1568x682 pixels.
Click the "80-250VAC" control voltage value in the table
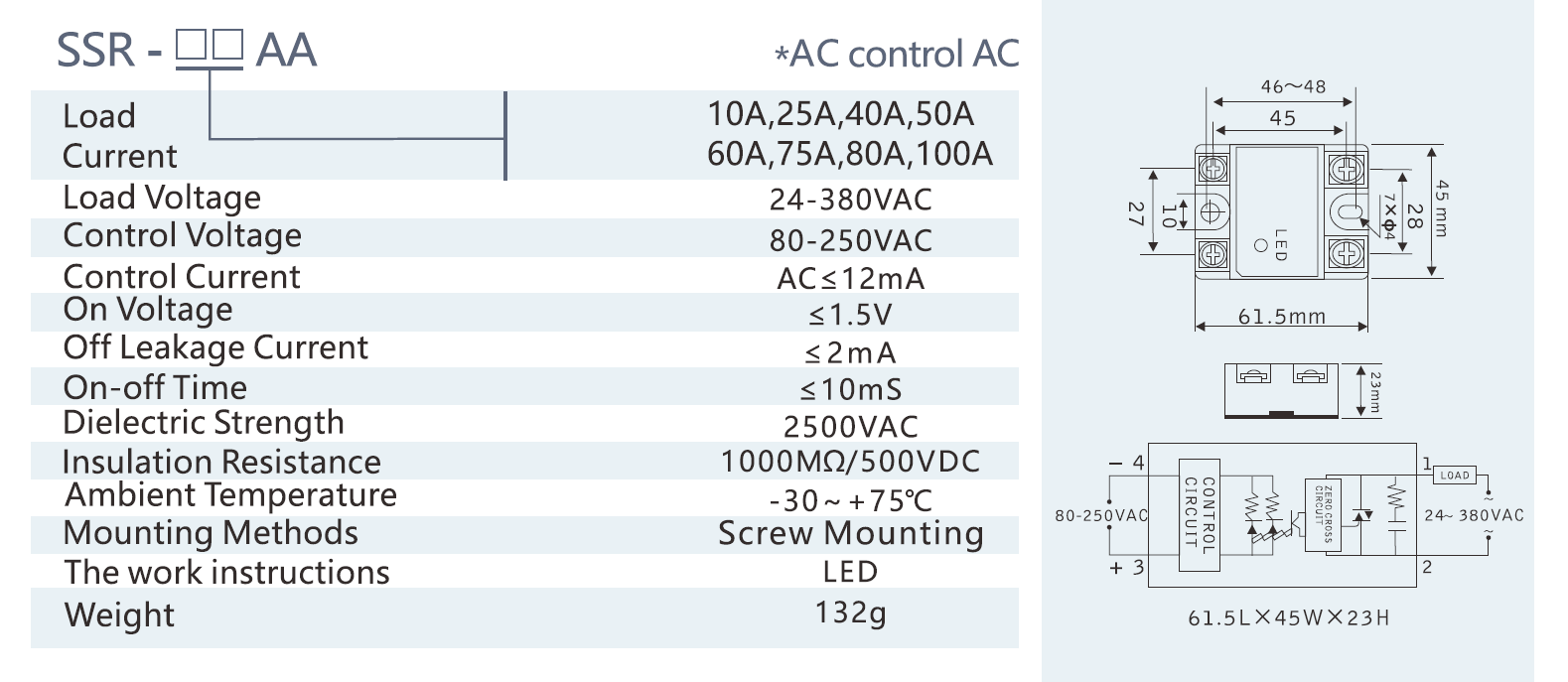point(851,241)
